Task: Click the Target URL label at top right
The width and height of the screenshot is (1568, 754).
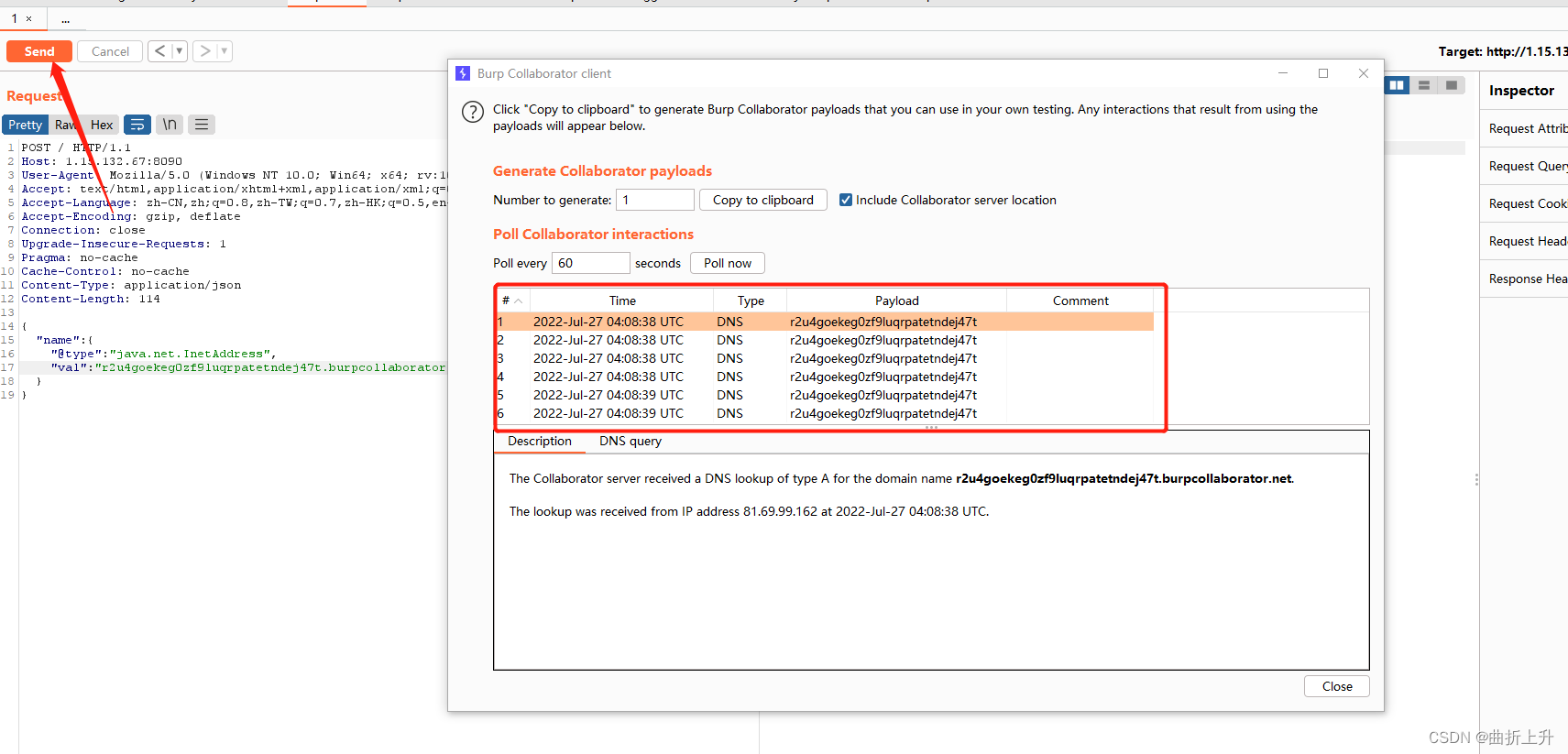Action: tap(1503, 51)
